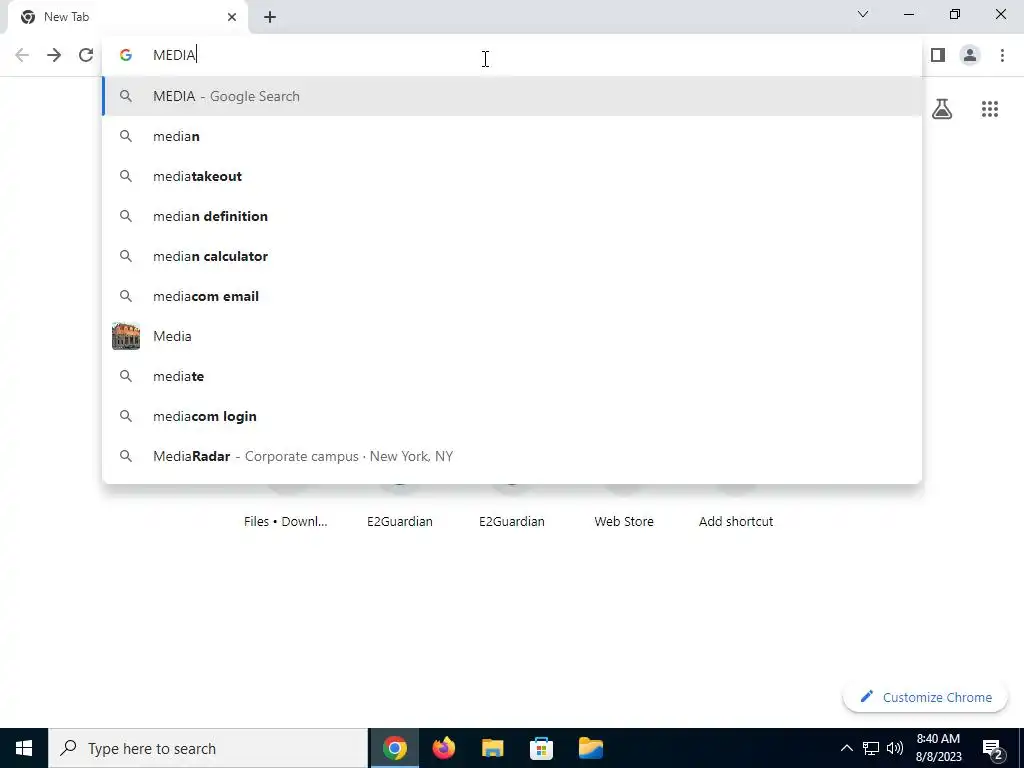Click the volume speaker tray icon
This screenshot has width=1024, height=768.
click(x=895, y=748)
